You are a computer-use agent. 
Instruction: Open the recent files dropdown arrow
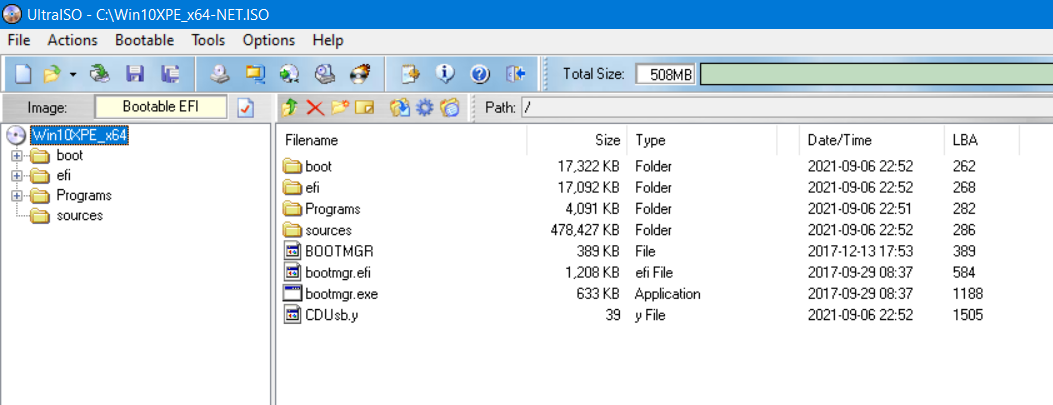click(73, 74)
